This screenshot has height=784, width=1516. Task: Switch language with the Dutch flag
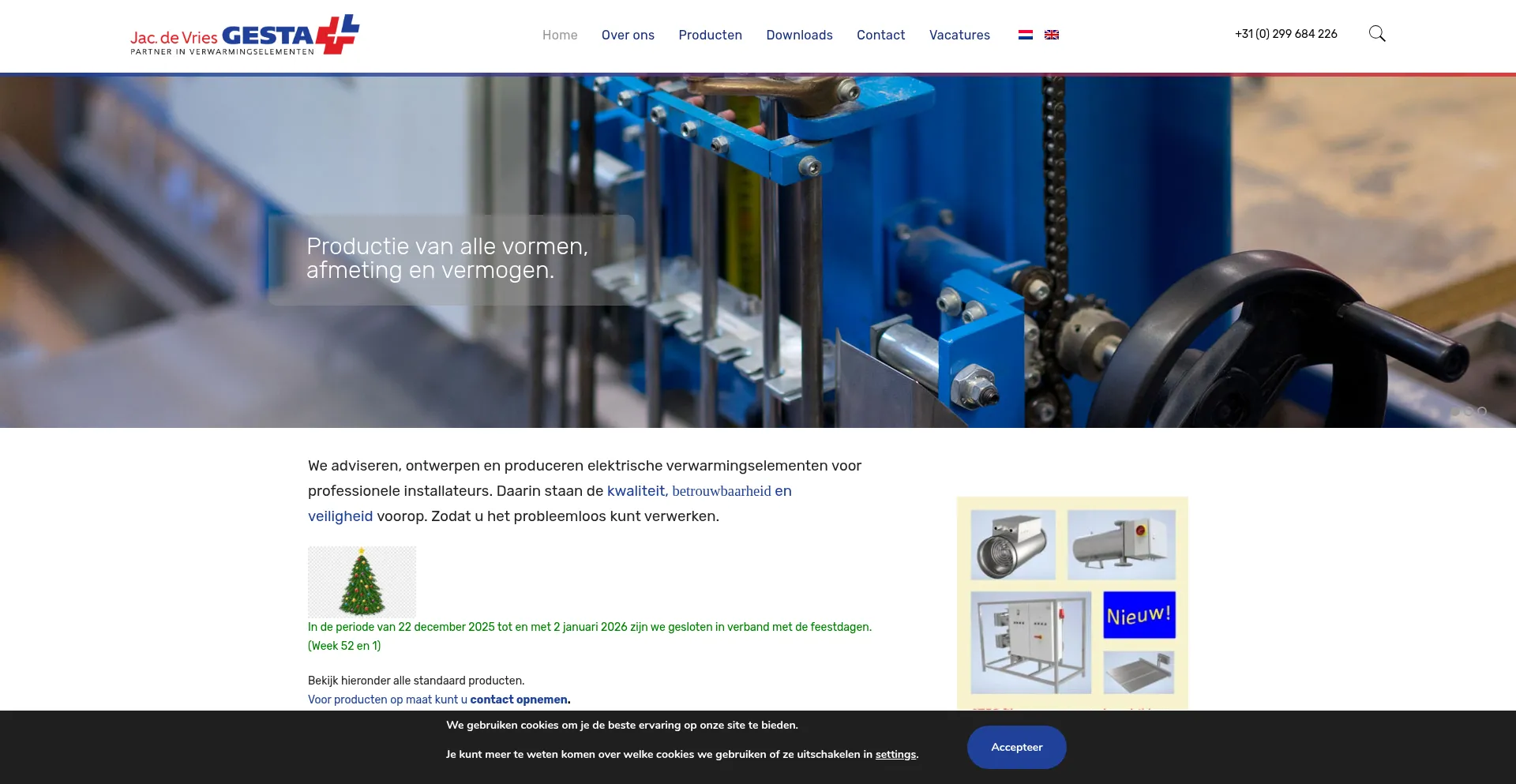pos(1025,35)
